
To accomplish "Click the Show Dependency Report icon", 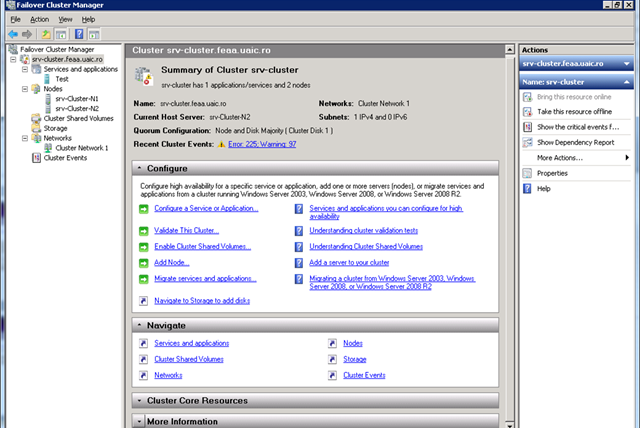I will coord(528,143).
